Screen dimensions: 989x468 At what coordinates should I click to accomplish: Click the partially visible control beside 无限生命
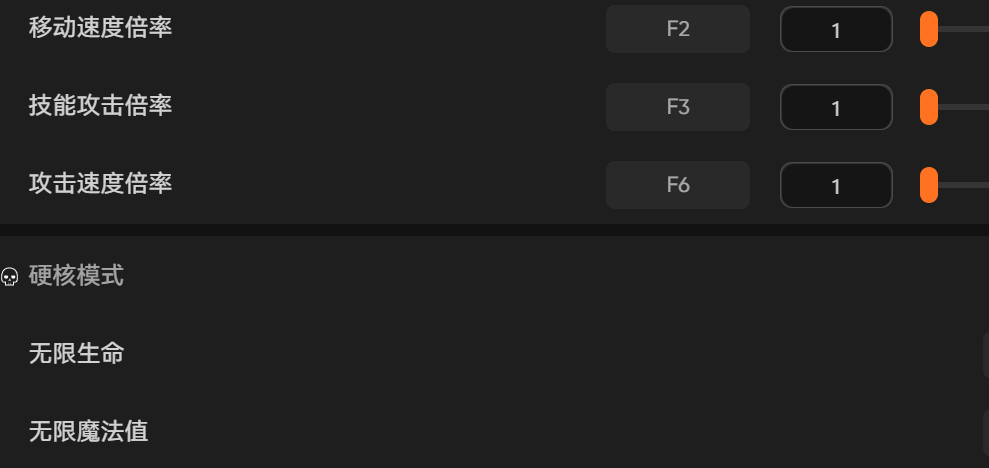985,355
